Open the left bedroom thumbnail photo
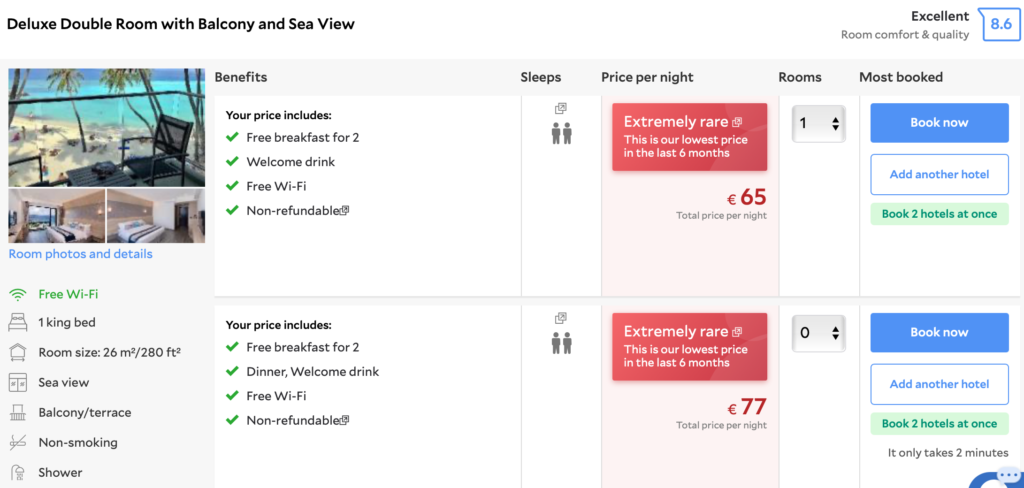 56,216
